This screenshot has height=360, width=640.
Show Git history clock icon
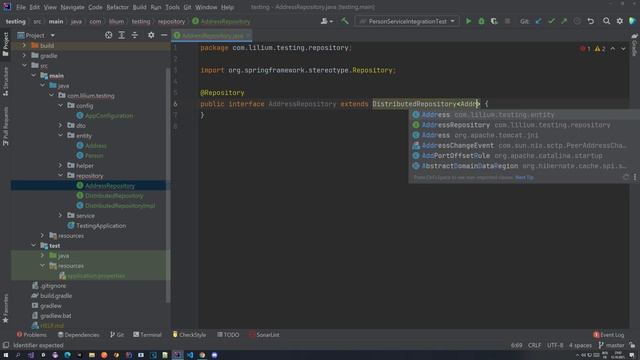(x=577, y=21)
